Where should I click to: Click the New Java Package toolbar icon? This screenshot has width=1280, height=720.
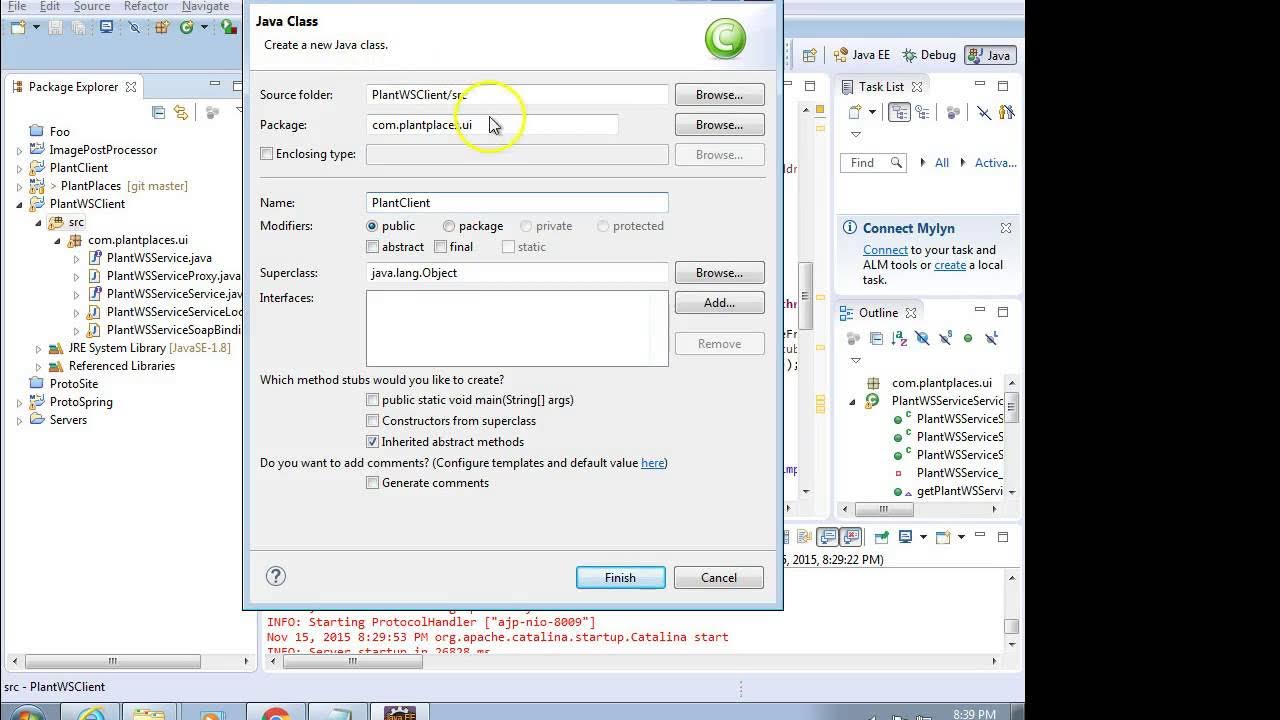coord(161,27)
